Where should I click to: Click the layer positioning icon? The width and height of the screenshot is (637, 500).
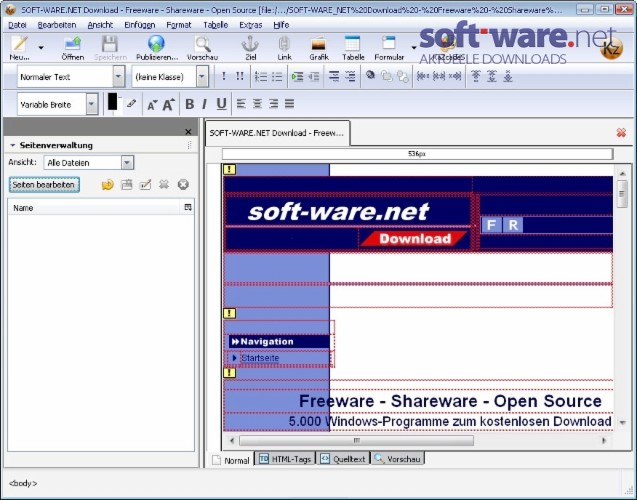tap(370, 75)
